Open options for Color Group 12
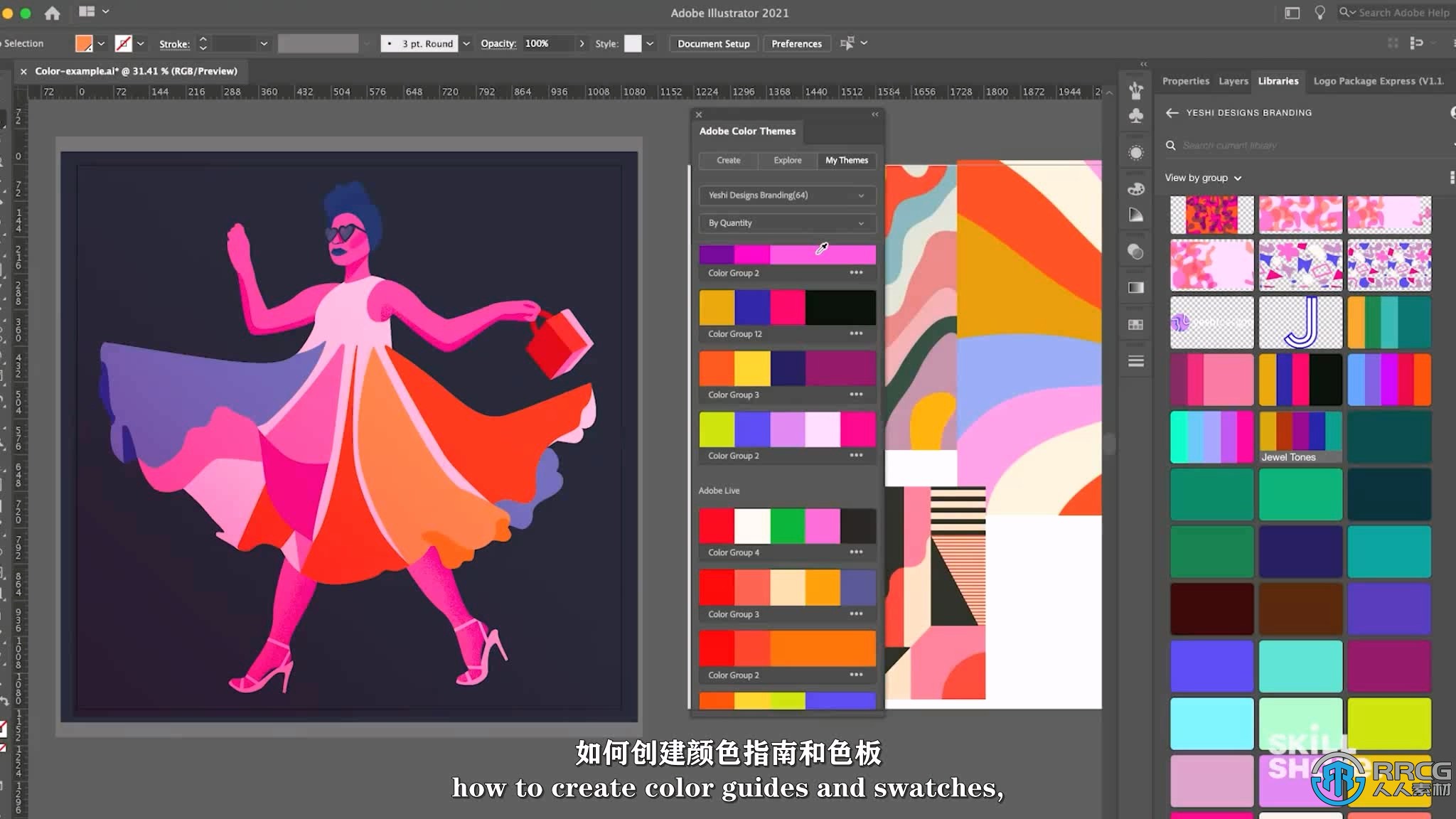 [x=856, y=333]
